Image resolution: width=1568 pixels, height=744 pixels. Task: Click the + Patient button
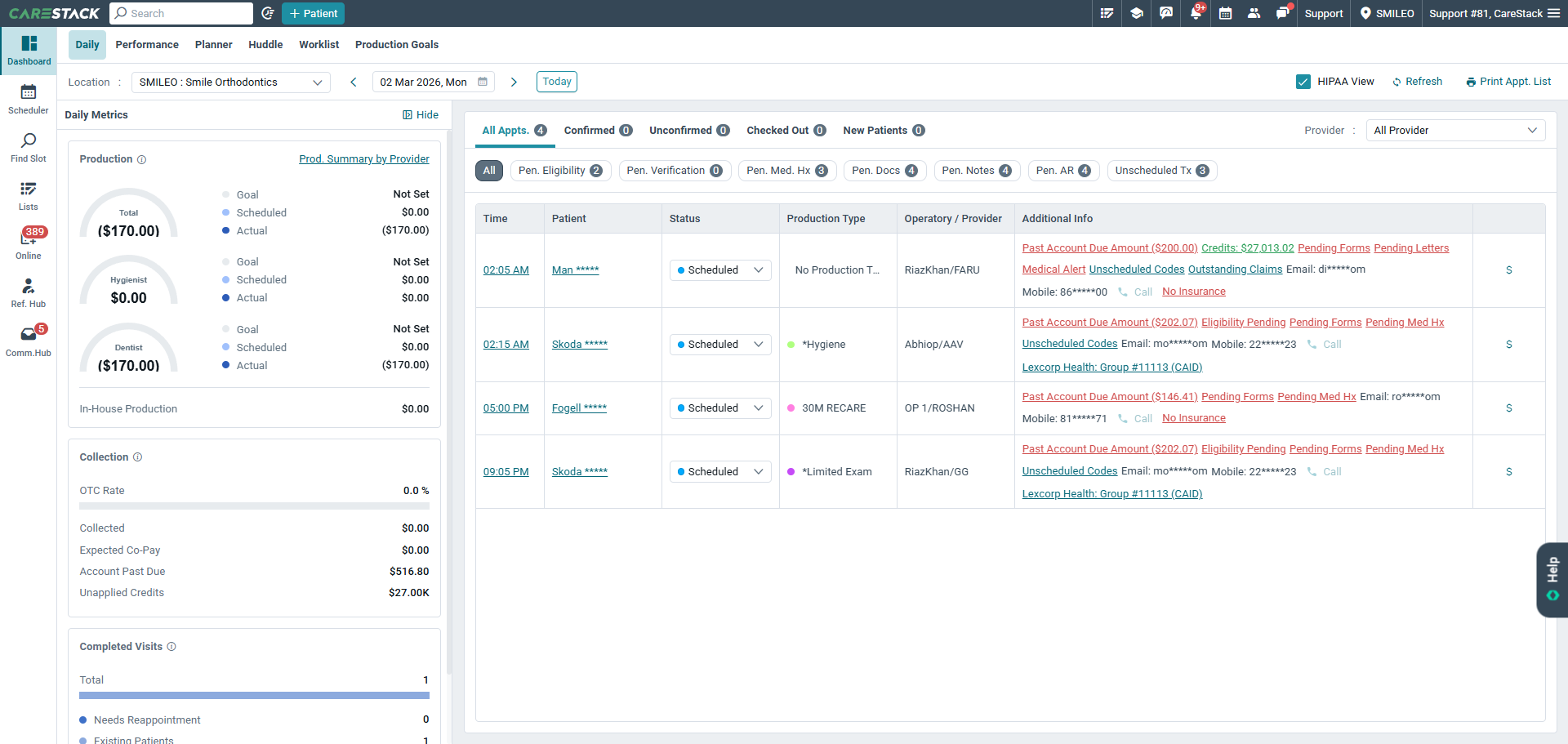tap(314, 13)
